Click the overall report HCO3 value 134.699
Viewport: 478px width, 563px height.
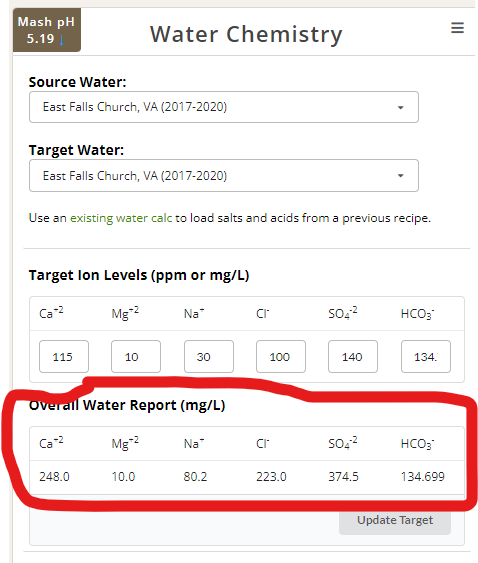(x=423, y=477)
